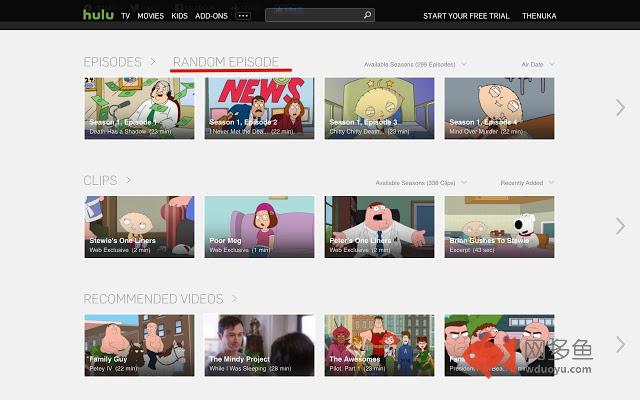Viewport: 640px width, 400px height.
Task: Click chevron next to Episodes heading
Action: point(153,62)
